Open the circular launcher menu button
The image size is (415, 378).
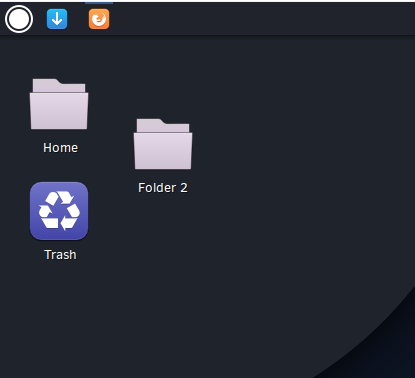pos(19,19)
